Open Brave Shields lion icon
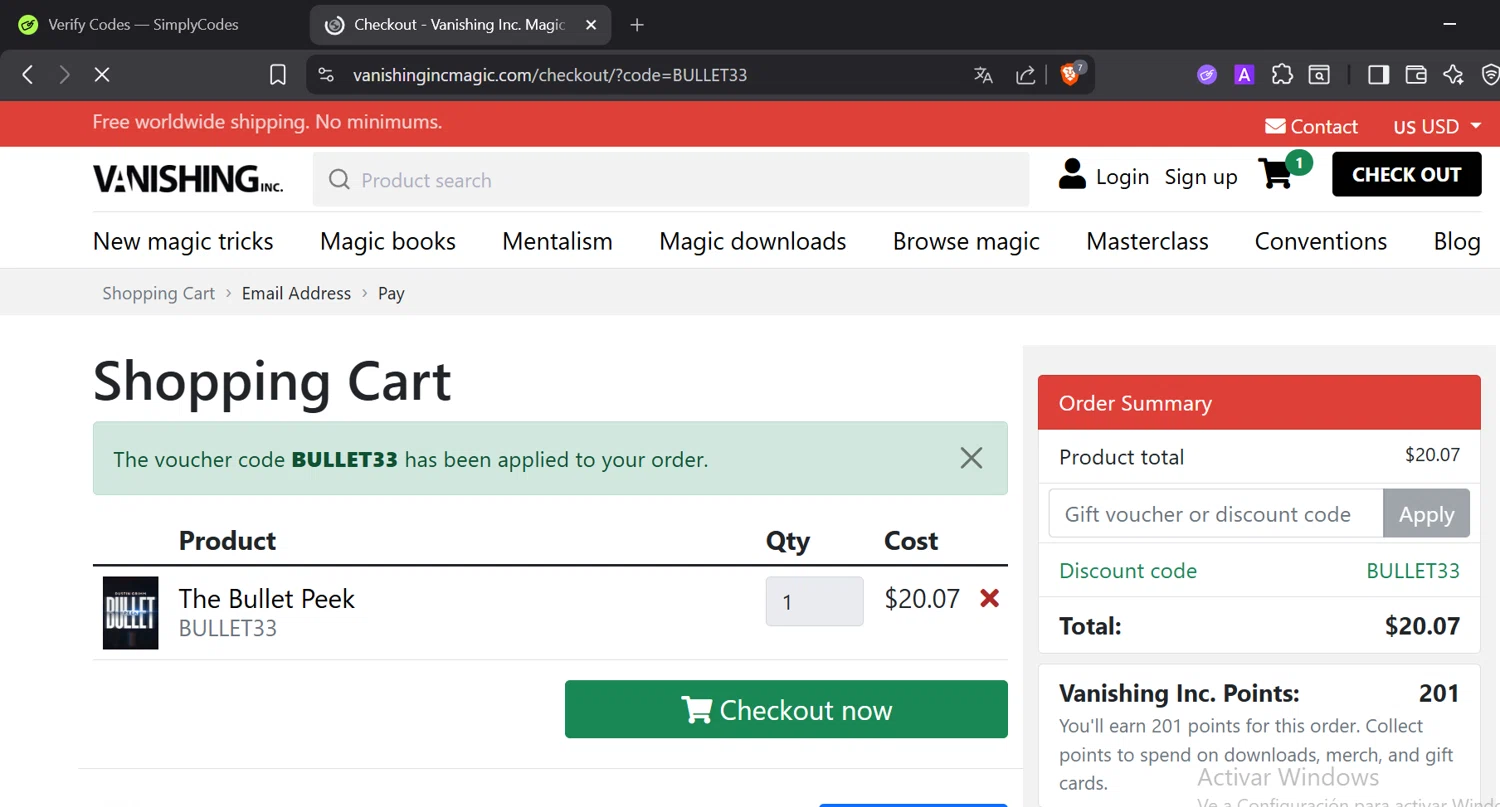 [x=1071, y=74]
